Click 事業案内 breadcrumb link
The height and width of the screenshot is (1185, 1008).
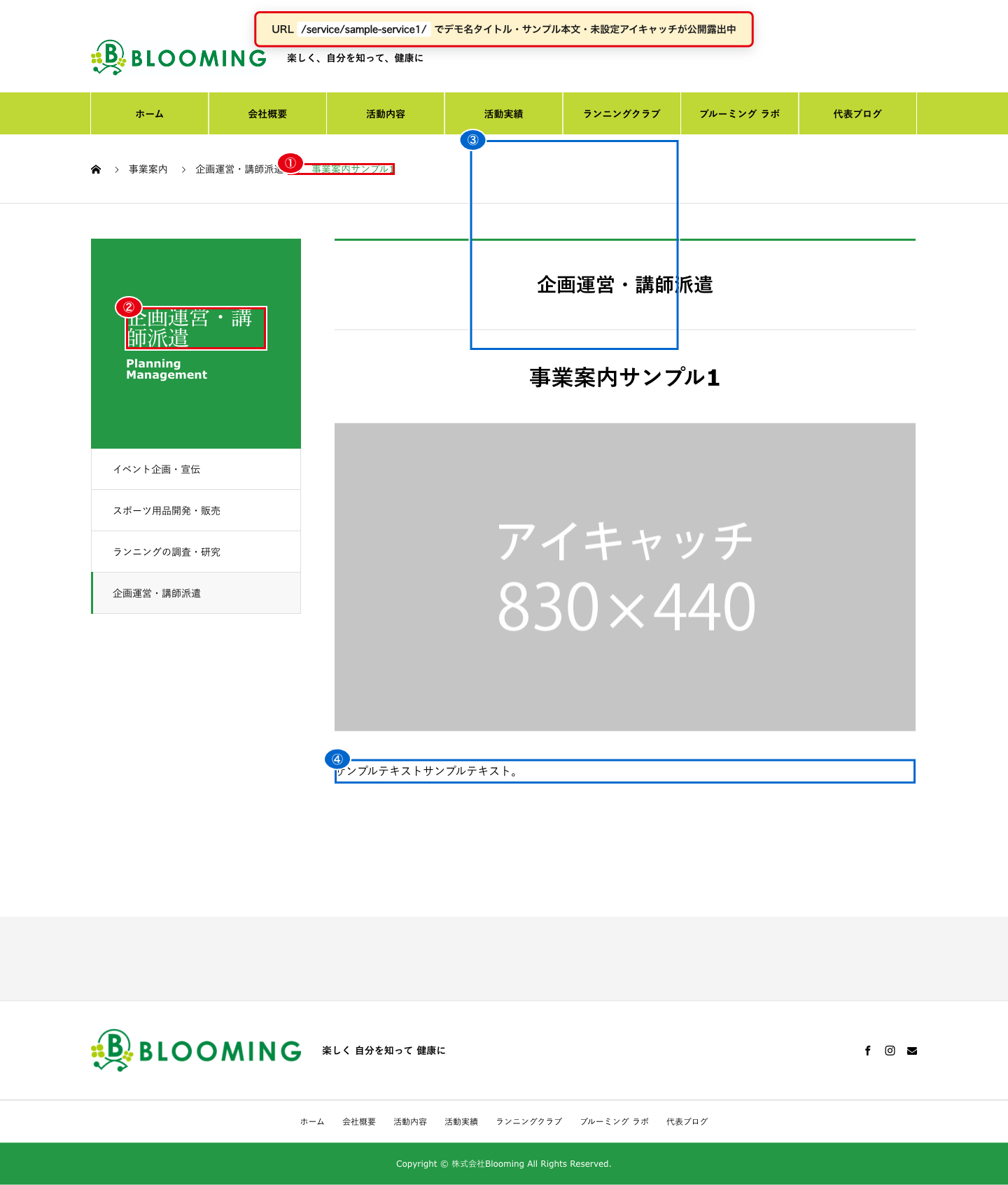(x=148, y=169)
